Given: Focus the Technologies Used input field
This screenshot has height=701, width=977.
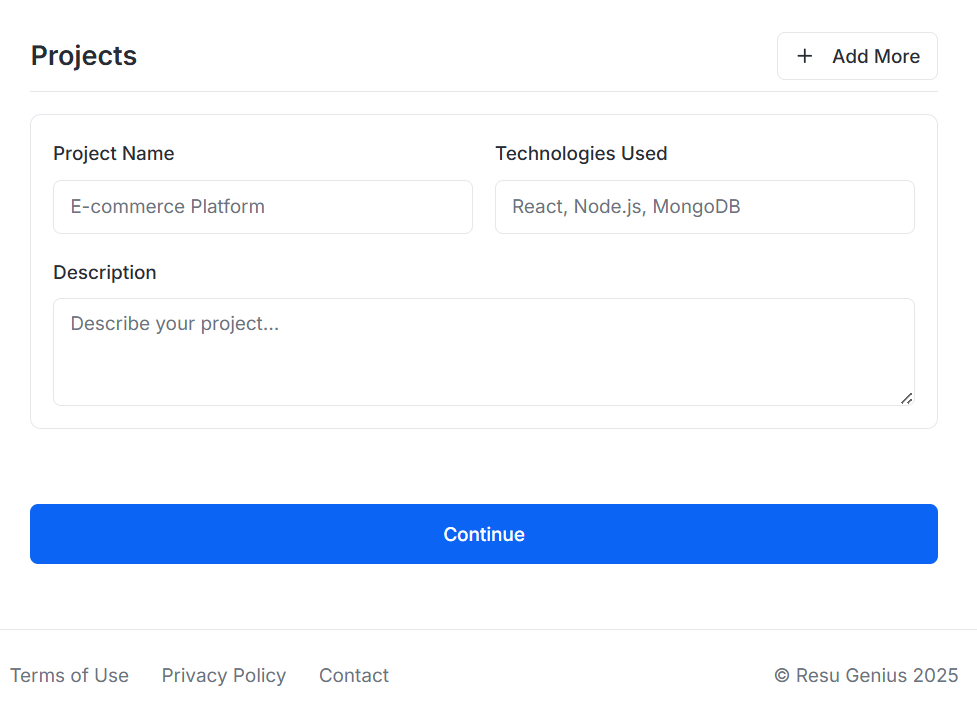Looking at the screenshot, I should point(705,207).
